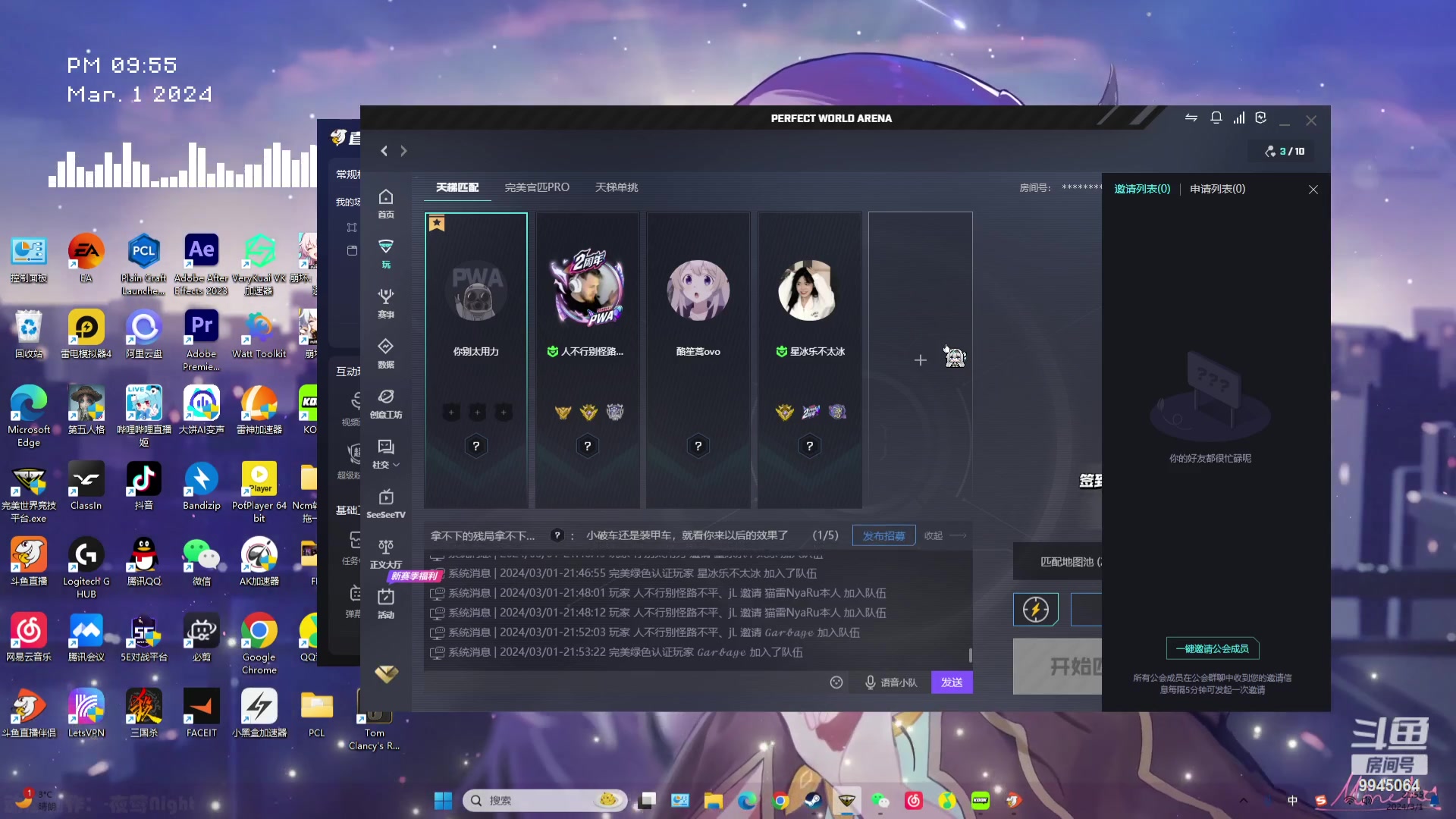Open WeChat from the taskbar
The width and height of the screenshot is (1456, 819).
(x=880, y=800)
